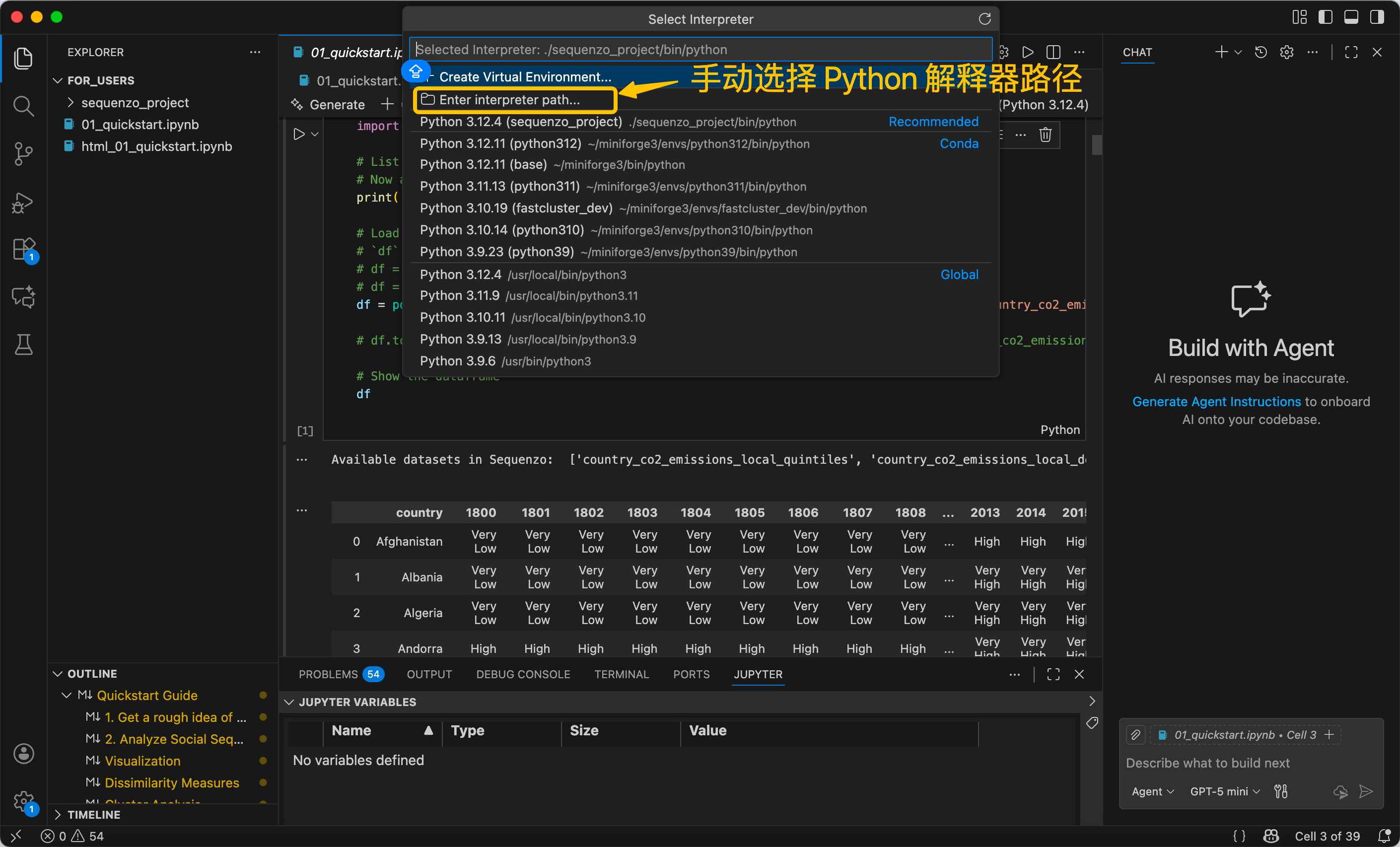The width and height of the screenshot is (1400, 847).
Task: Focus the Selected Interpreter input field
Action: pyautogui.click(x=700, y=50)
